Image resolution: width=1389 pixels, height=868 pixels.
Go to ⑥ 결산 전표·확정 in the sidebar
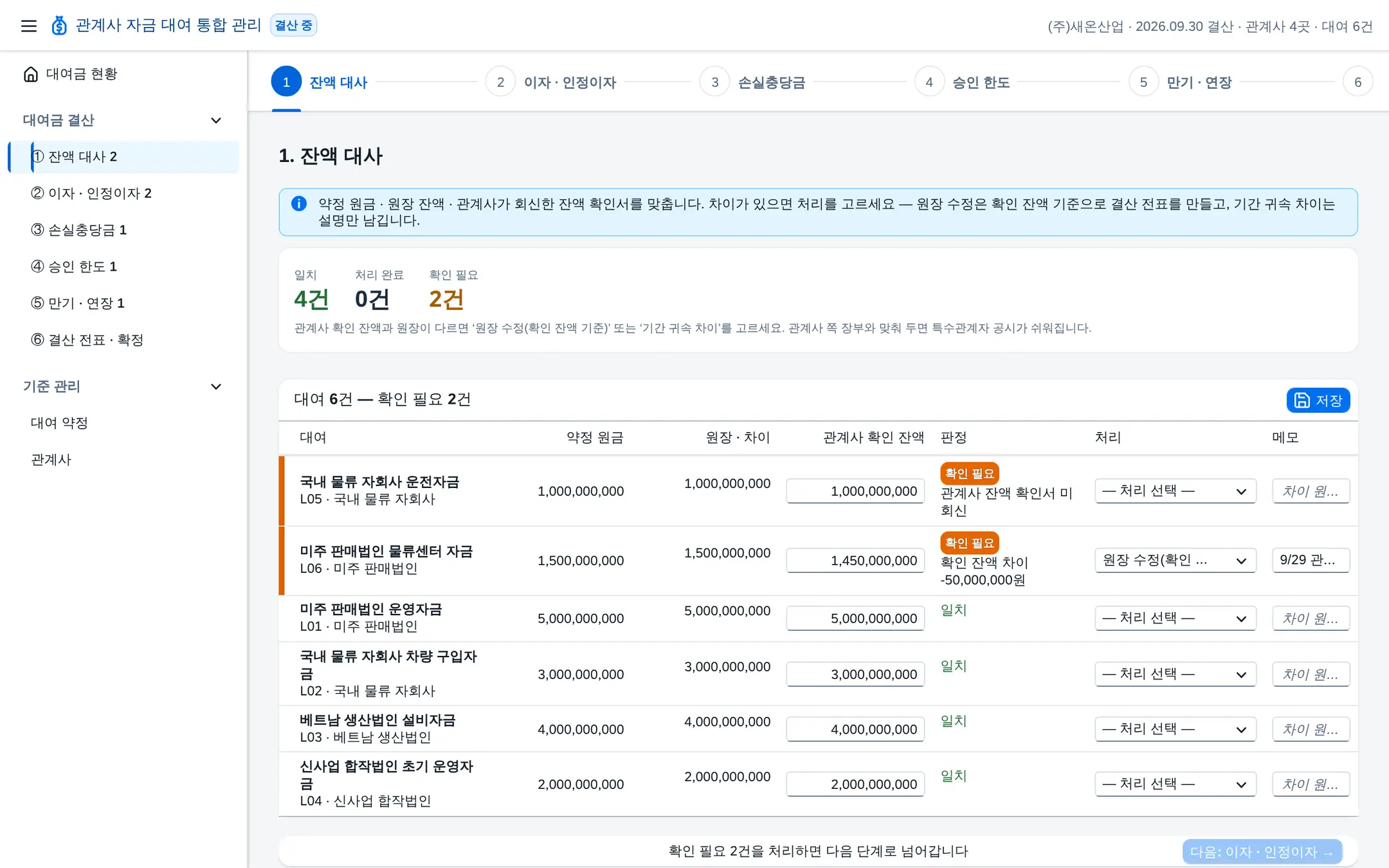point(123,340)
